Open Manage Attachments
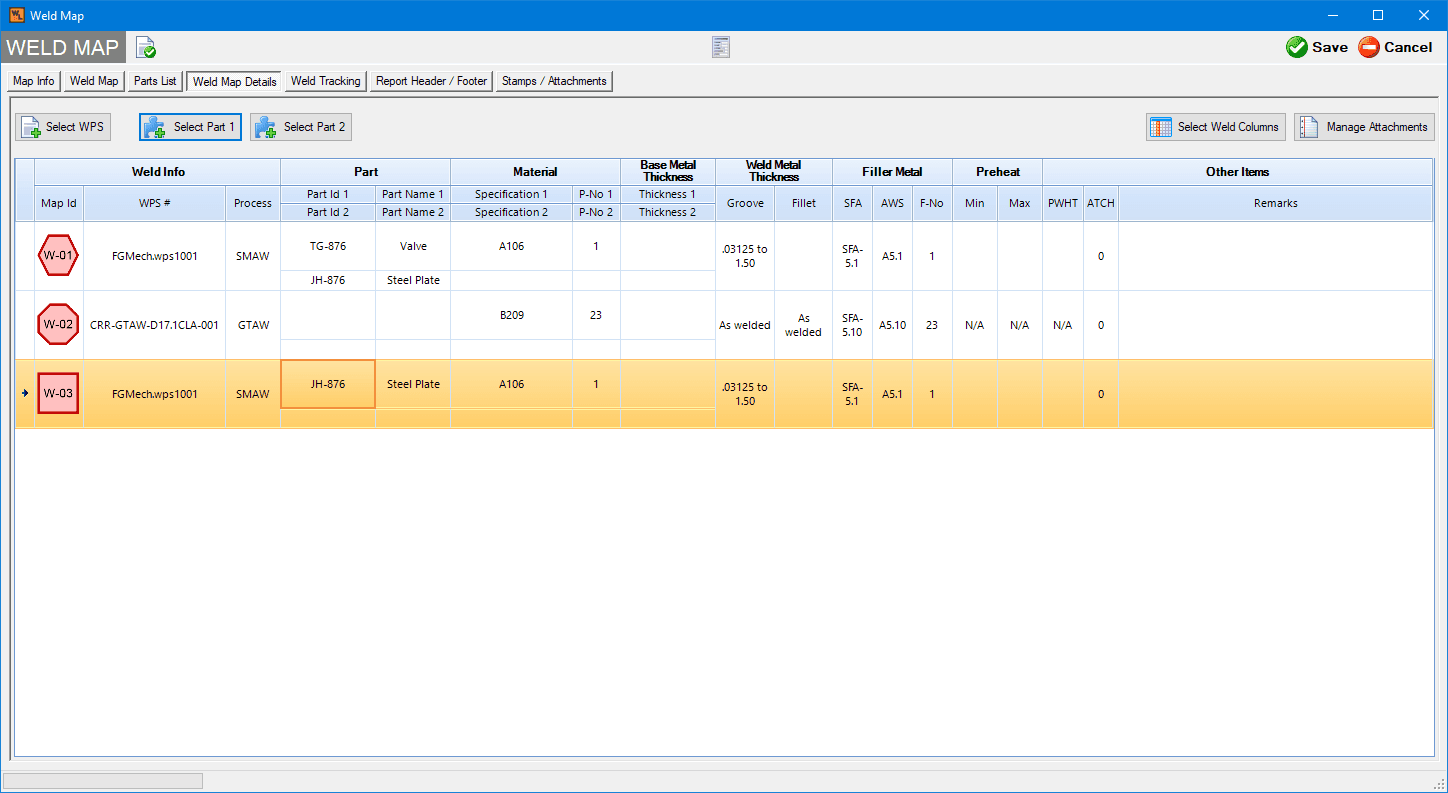 (x=1364, y=127)
